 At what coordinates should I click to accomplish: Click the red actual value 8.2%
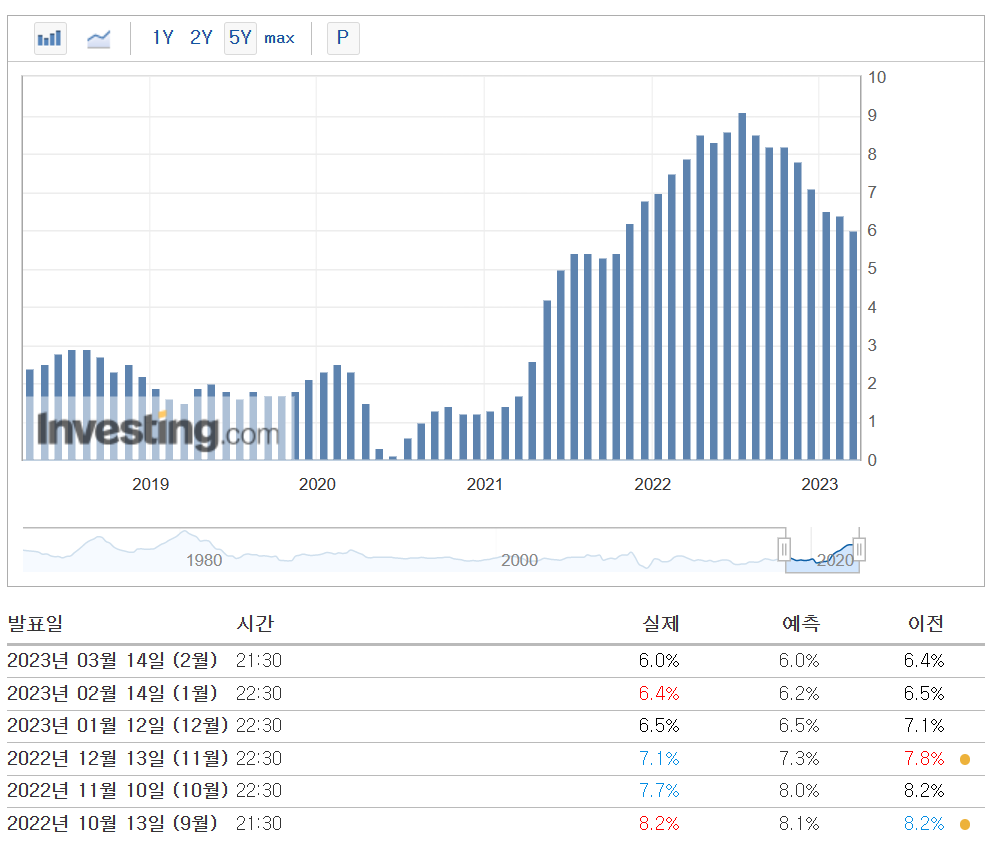659,823
